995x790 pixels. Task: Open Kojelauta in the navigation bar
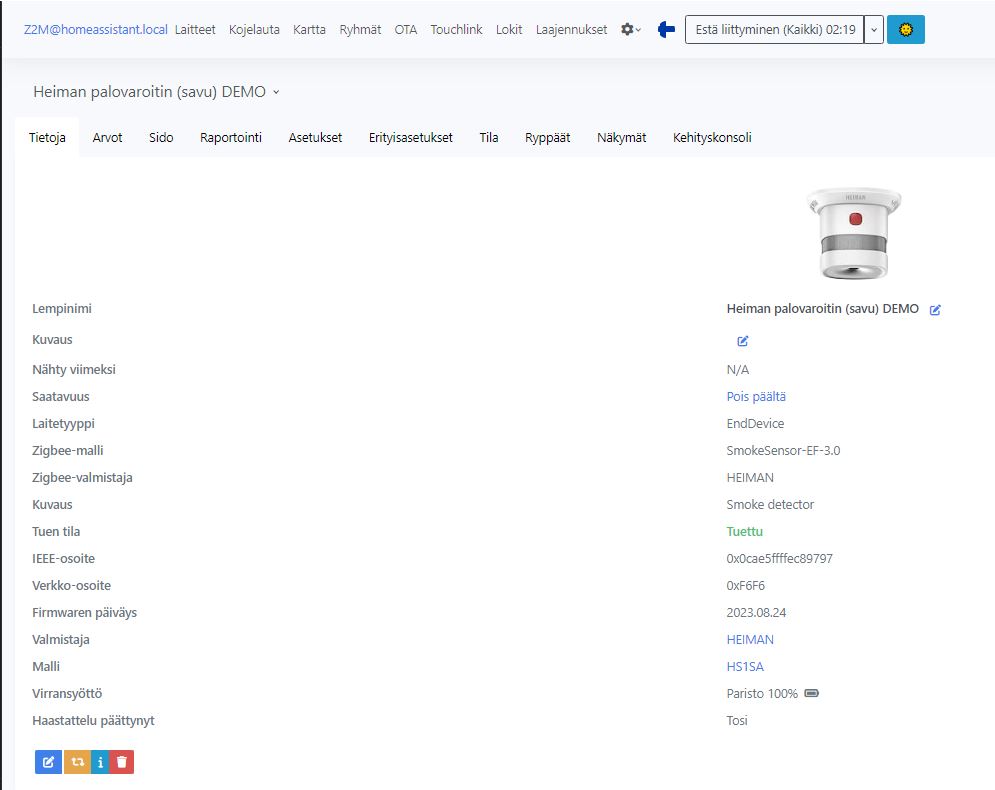coord(254,29)
